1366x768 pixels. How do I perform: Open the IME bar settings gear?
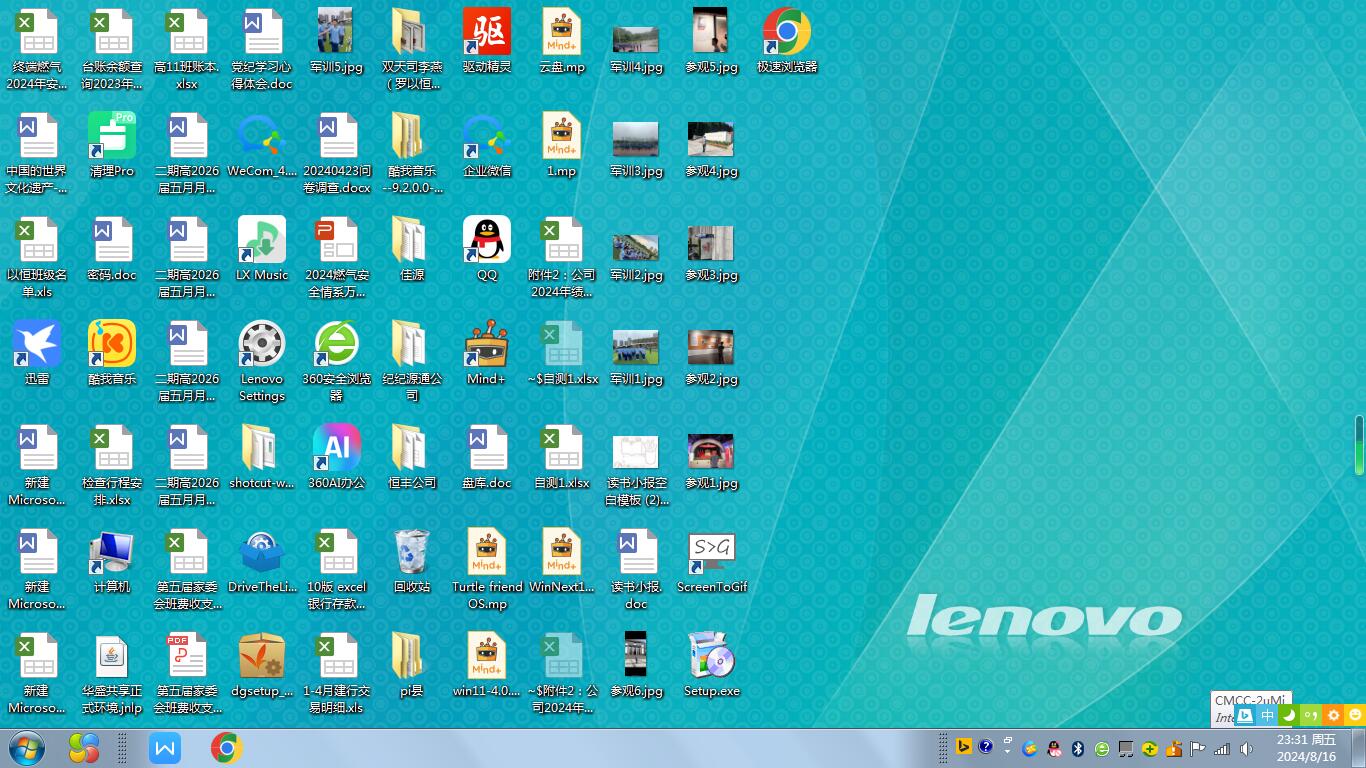[x=1333, y=715]
